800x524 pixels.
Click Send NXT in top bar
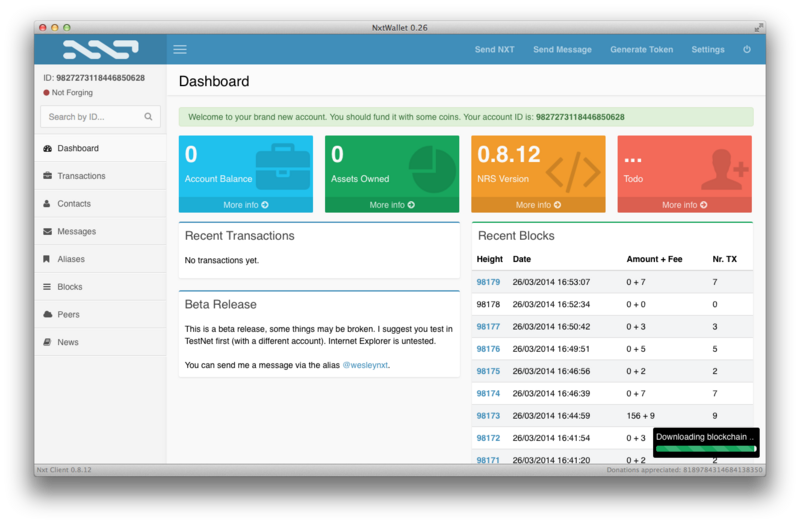click(x=494, y=49)
